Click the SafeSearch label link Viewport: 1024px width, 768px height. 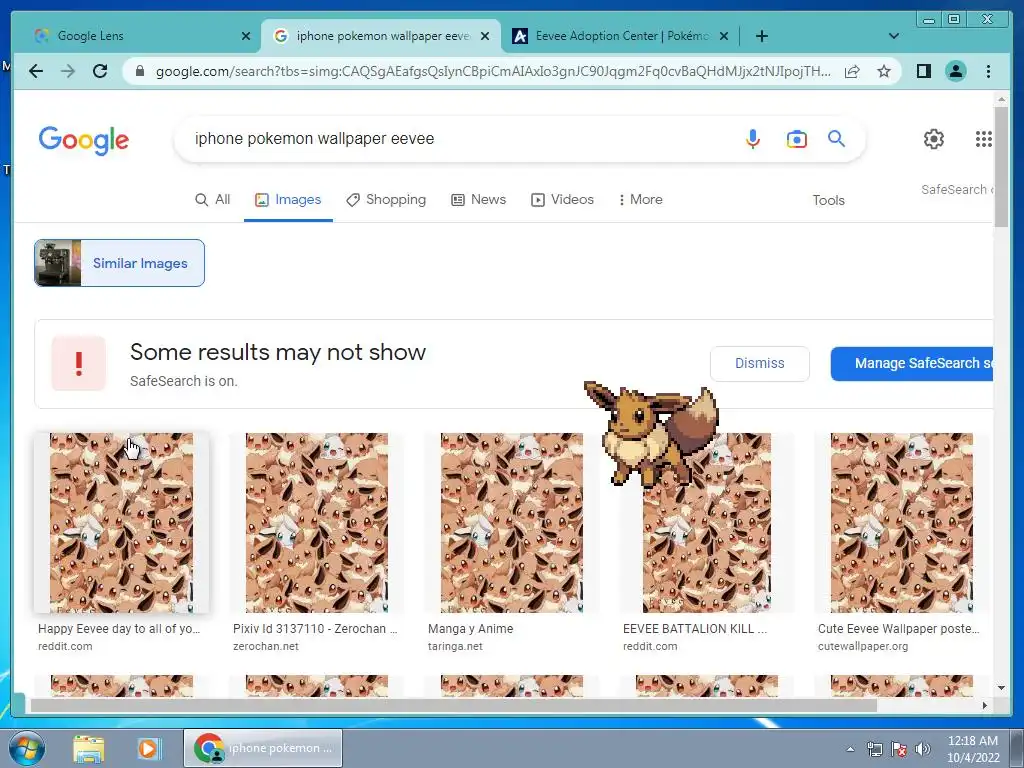[957, 189]
